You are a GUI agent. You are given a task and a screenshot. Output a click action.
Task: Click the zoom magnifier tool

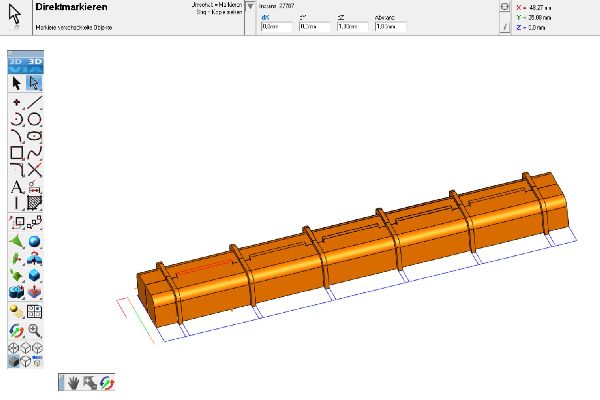[33, 330]
